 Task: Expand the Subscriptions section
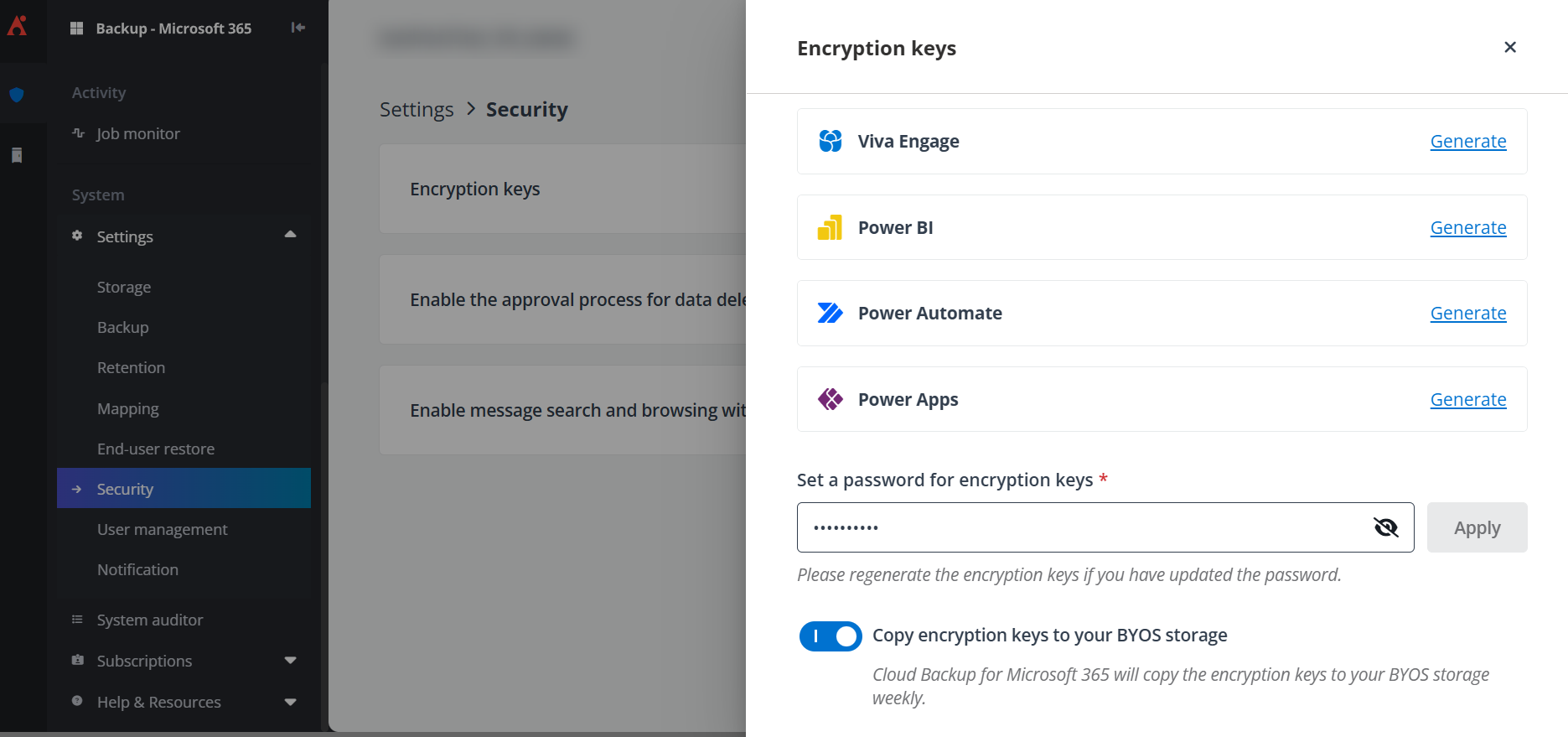click(x=290, y=661)
